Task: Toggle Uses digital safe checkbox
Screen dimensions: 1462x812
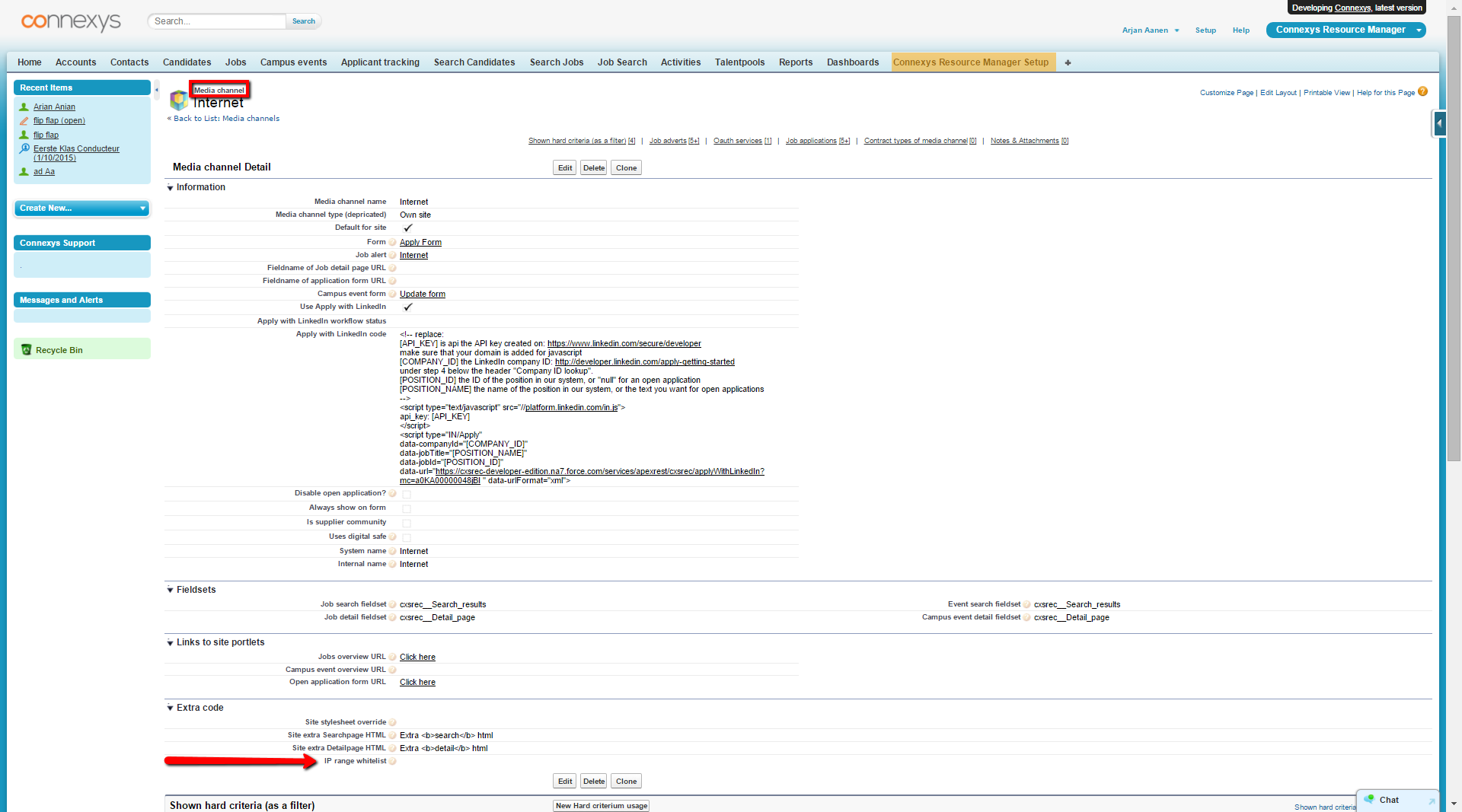Action: (407, 538)
